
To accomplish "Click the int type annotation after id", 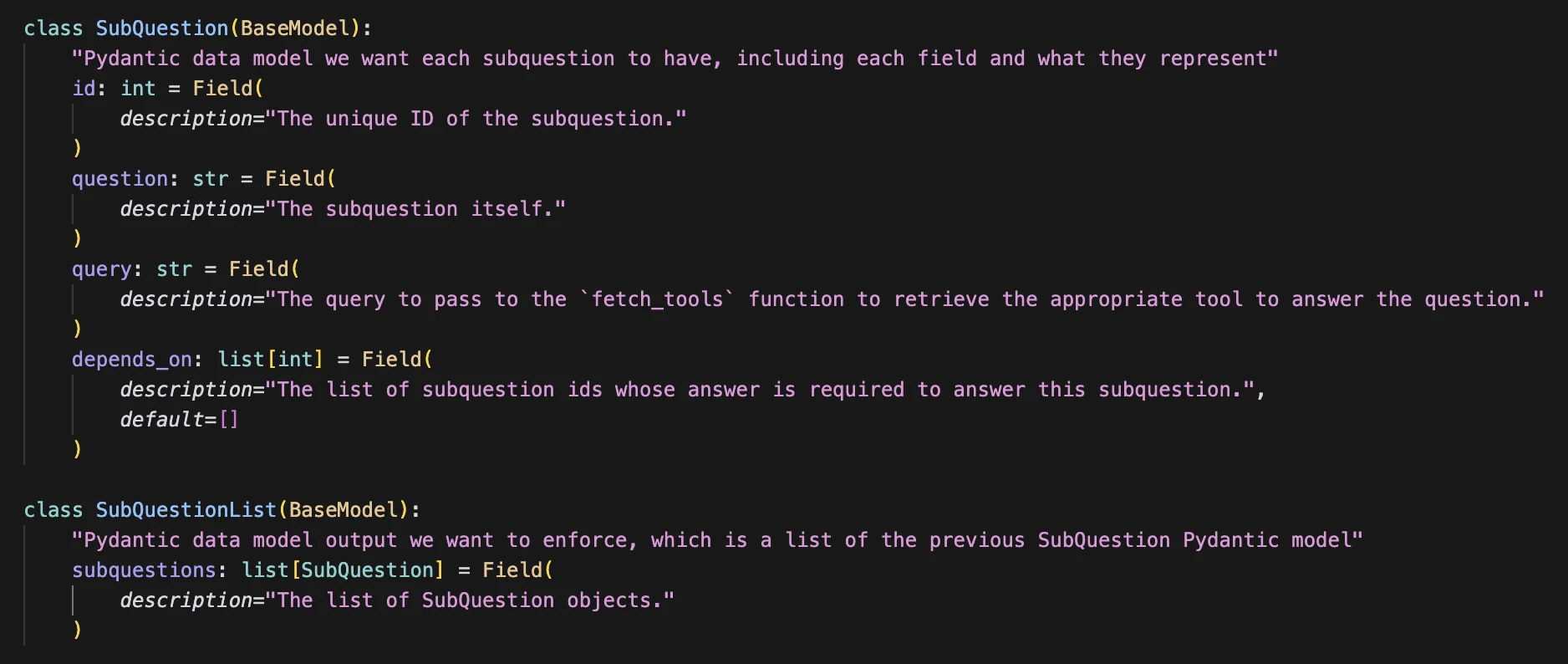I will click(x=138, y=89).
